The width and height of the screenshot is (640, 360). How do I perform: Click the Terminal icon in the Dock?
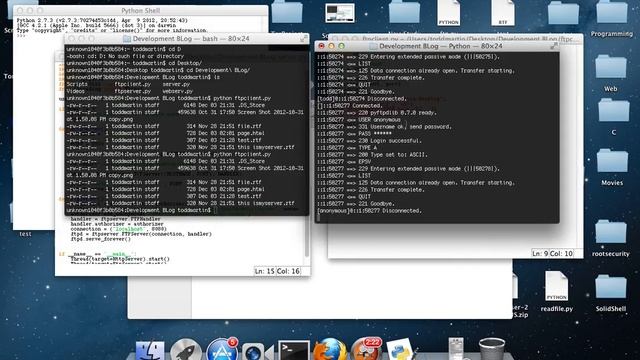294,350
